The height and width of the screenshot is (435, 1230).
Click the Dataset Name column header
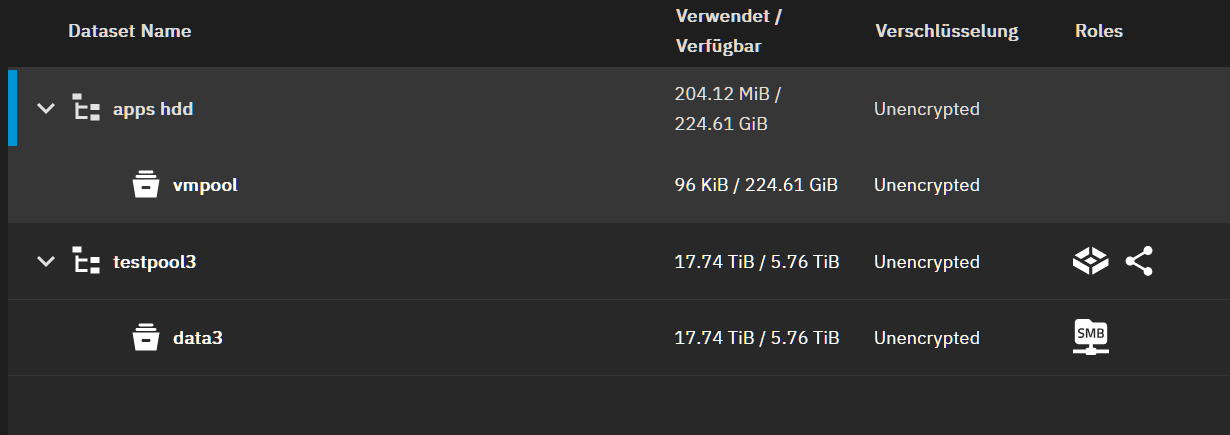pos(129,31)
